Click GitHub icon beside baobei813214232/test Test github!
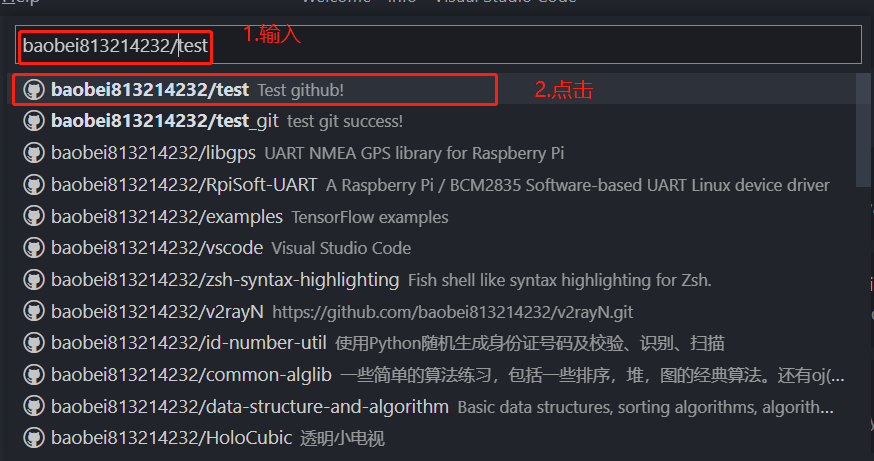The image size is (874, 461). (34, 90)
